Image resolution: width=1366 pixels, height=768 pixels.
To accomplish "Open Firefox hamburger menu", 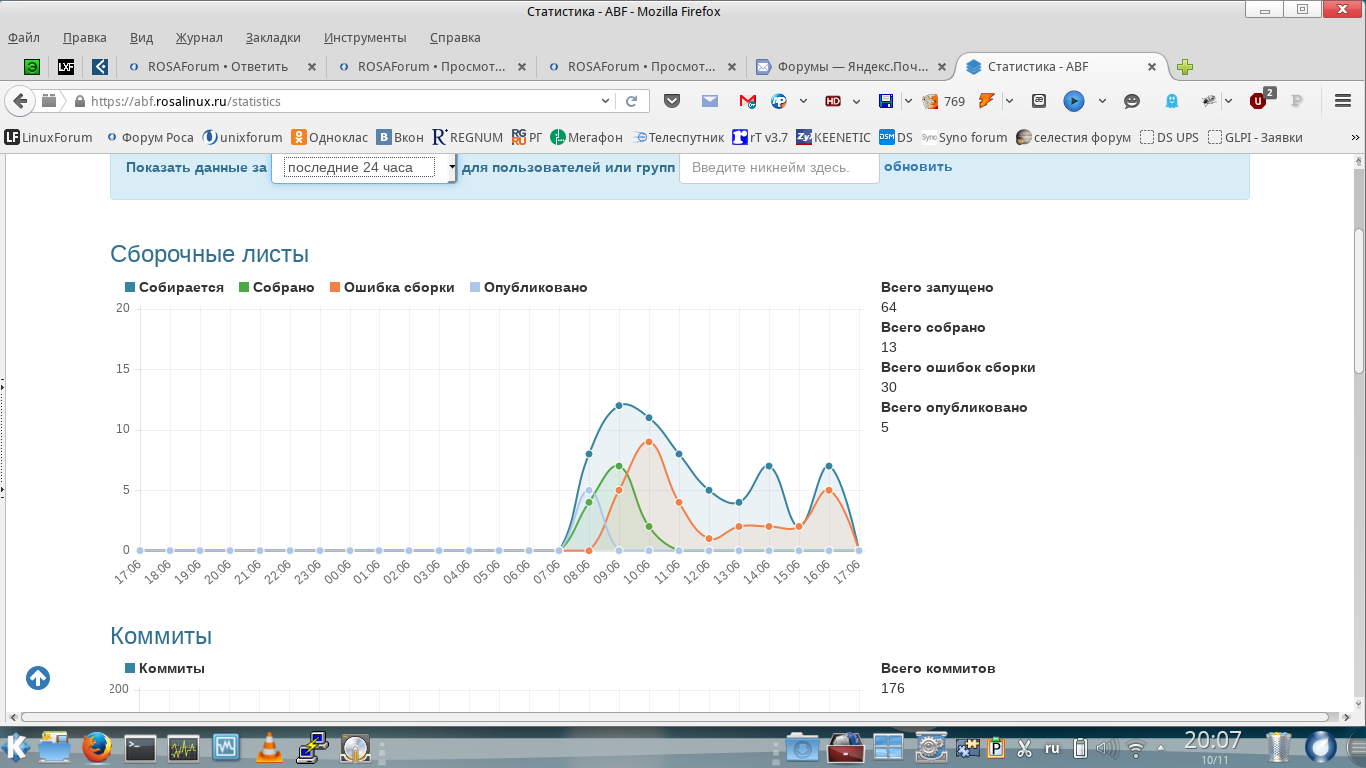I will pos(1343,101).
